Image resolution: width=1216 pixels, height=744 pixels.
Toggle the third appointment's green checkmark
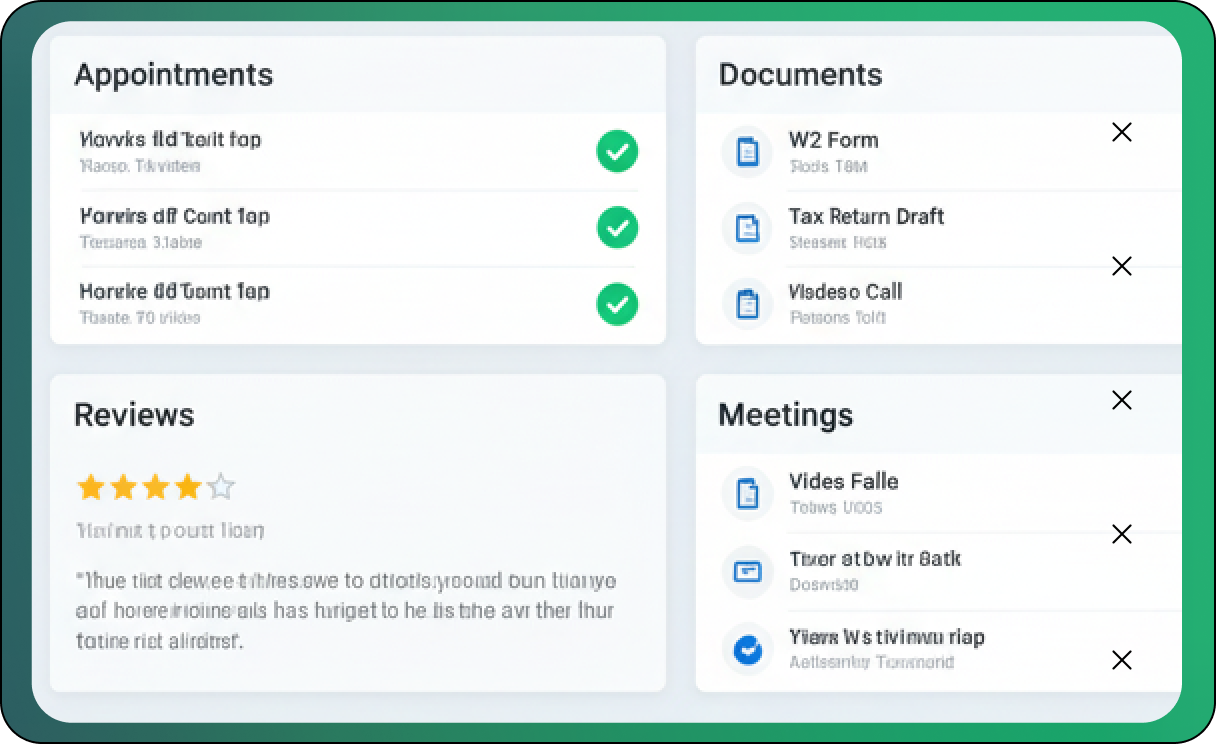coord(617,304)
